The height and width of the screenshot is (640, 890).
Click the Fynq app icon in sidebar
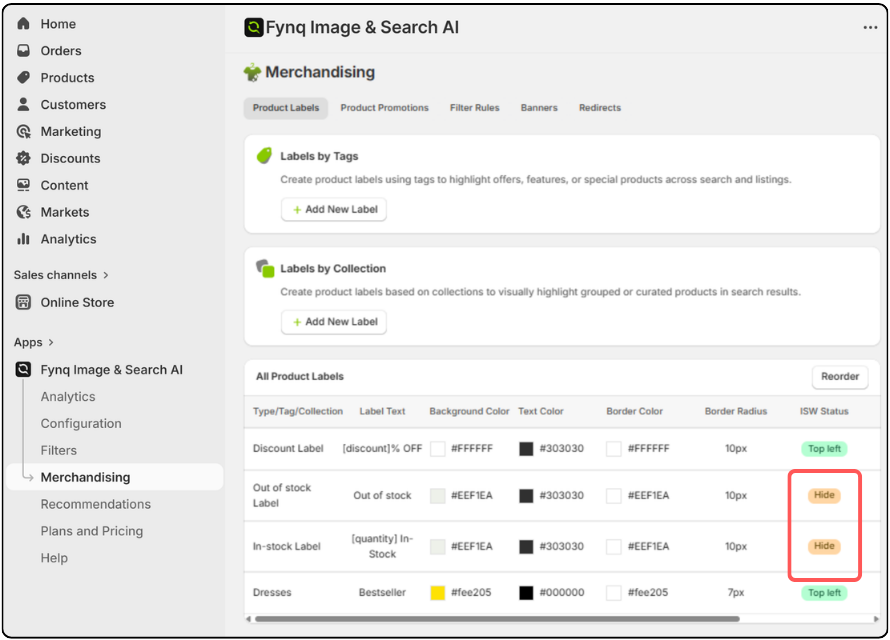[x=23, y=370]
